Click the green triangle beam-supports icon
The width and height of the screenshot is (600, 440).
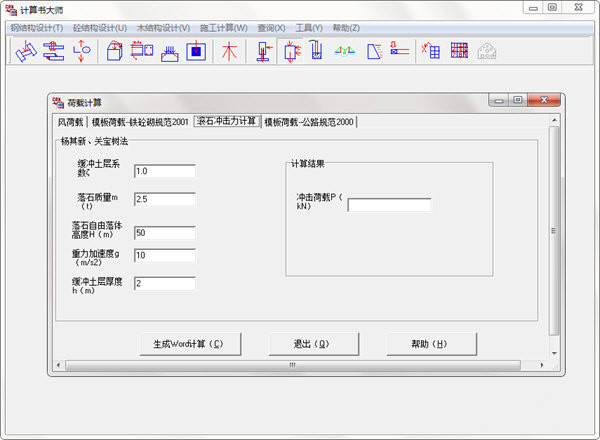[345, 51]
